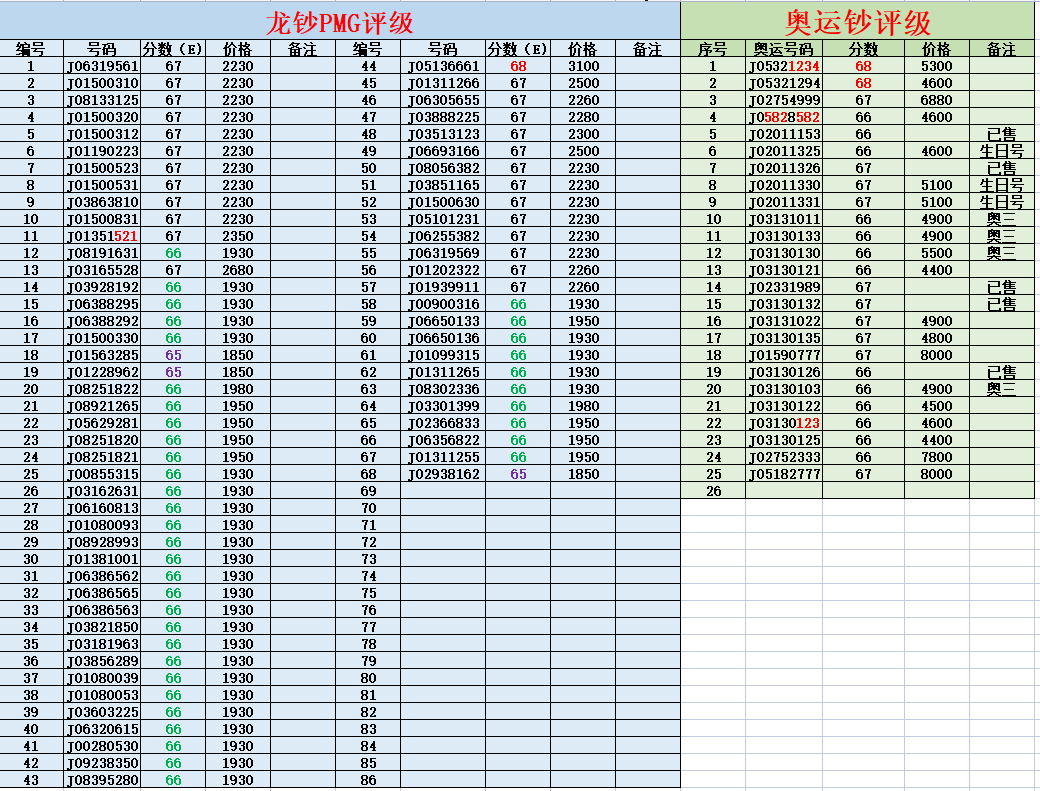Click Olympic number J05182777
Viewport: 1040px width, 791px height.
point(784,474)
